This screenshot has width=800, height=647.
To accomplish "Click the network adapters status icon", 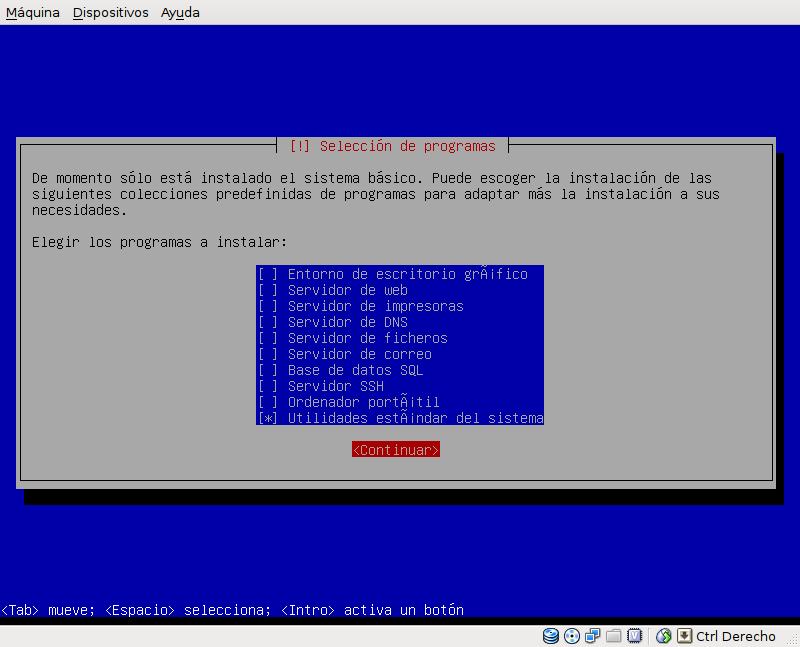I will (x=592, y=636).
